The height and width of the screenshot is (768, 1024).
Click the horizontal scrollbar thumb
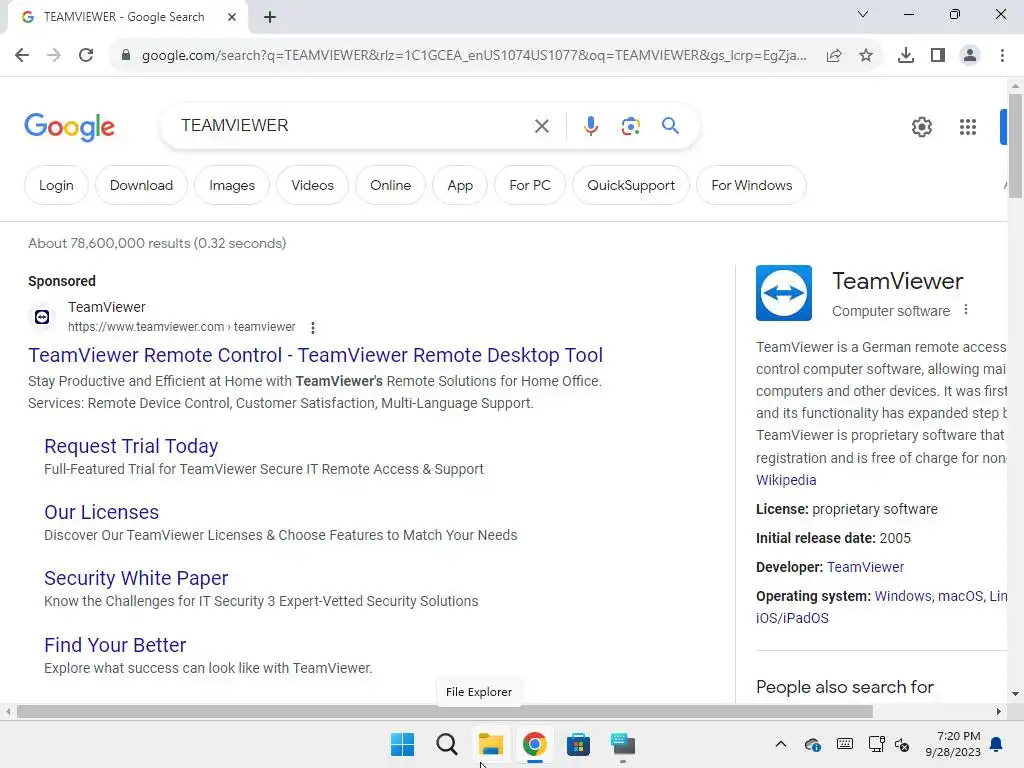click(445, 711)
